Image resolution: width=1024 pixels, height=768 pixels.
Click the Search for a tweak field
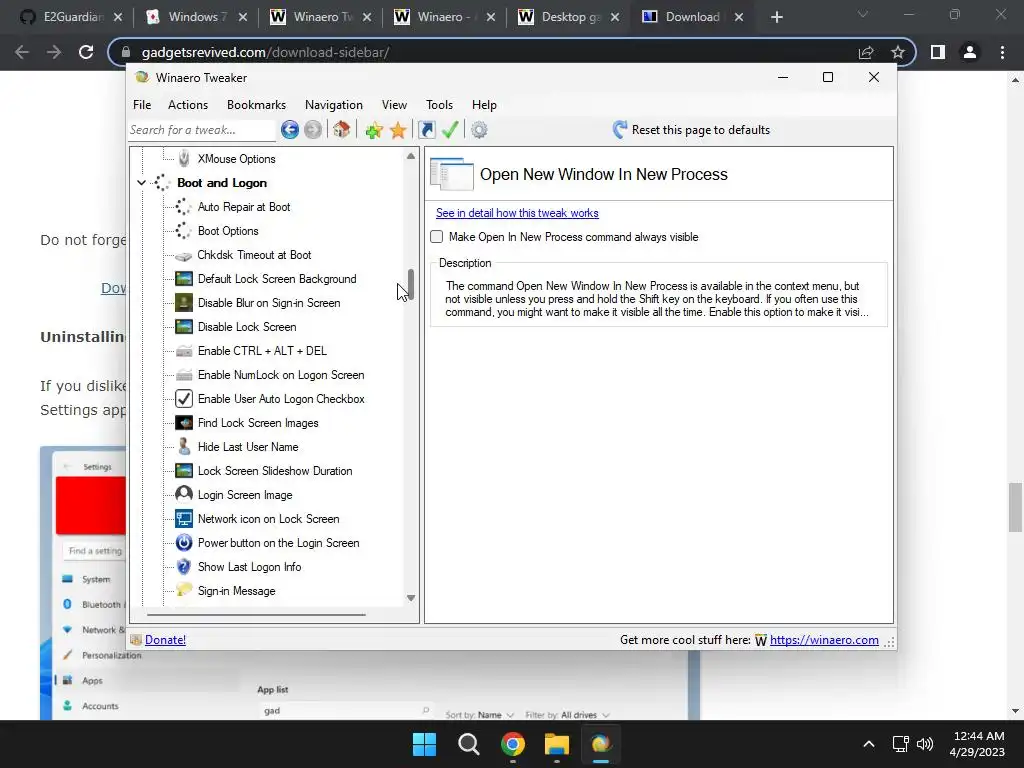pos(202,130)
